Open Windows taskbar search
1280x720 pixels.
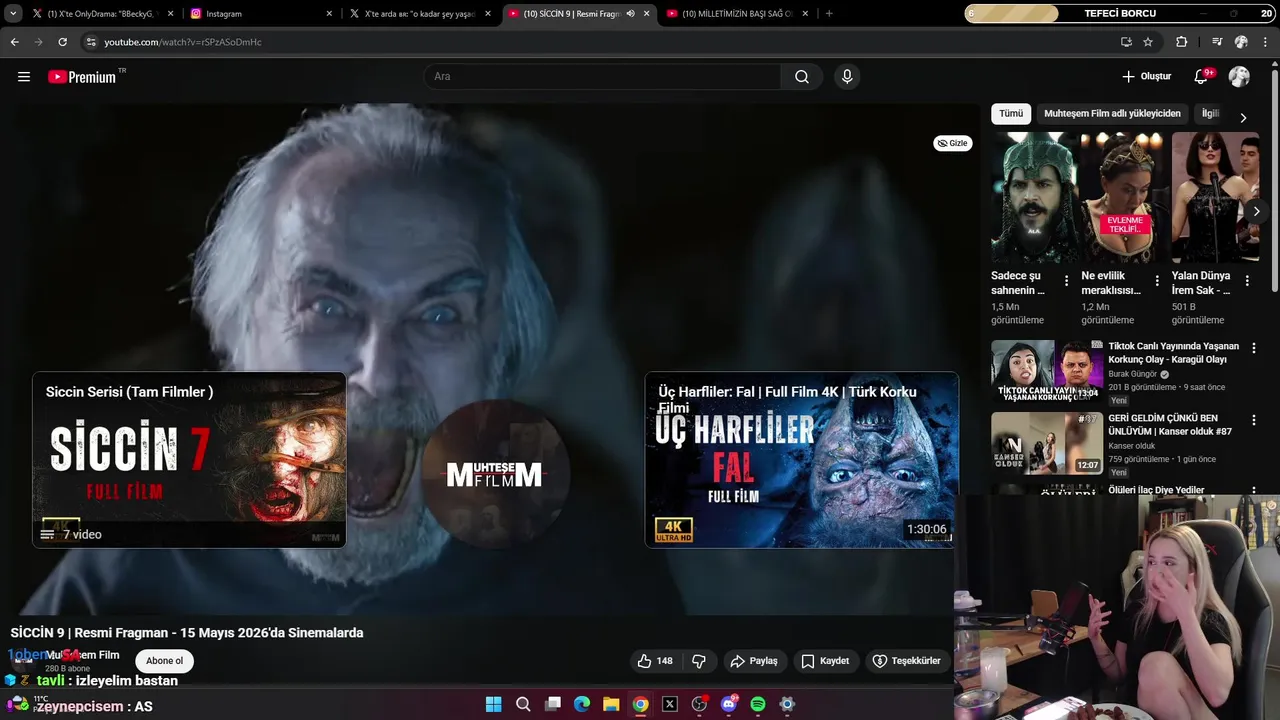pyautogui.click(x=523, y=704)
